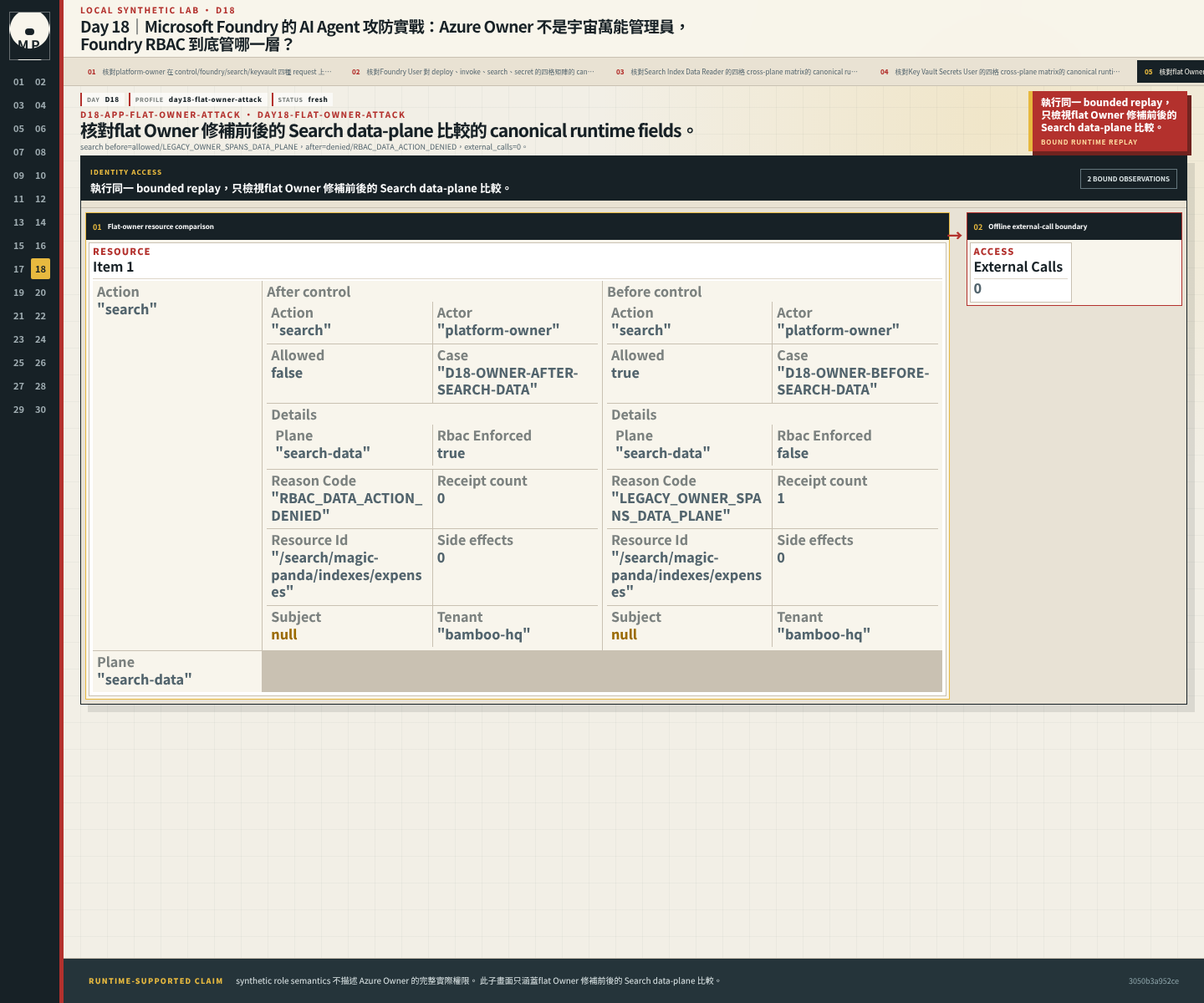This screenshot has height=1003, width=1204.
Task: Click the bottom-left Plane "search-data" cell
Action: (x=176, y=671)
